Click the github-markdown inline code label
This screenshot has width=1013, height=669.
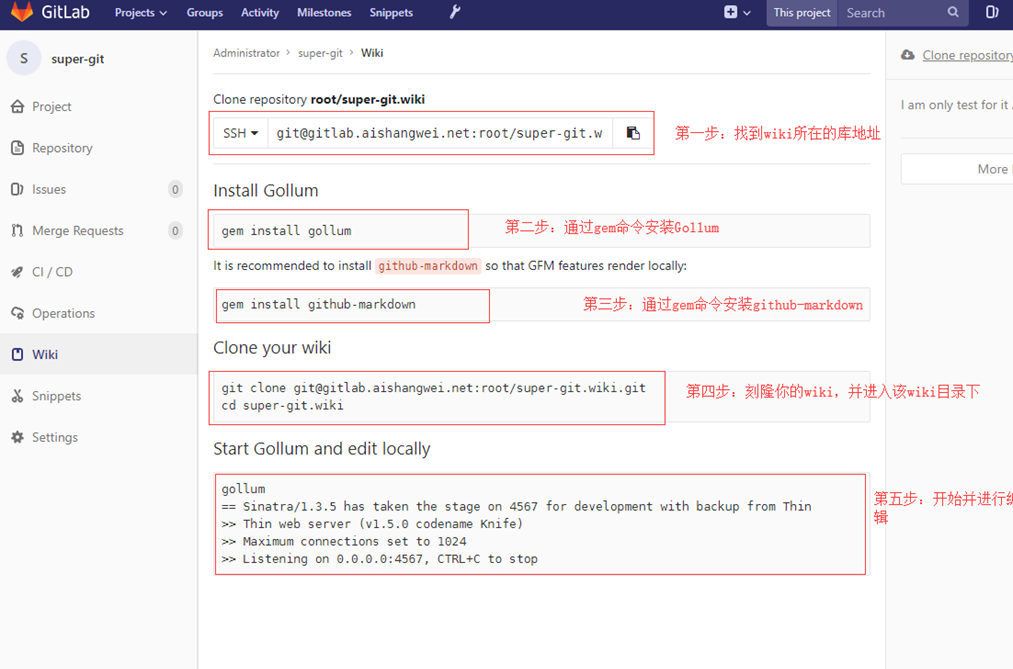tap(428, 266)
